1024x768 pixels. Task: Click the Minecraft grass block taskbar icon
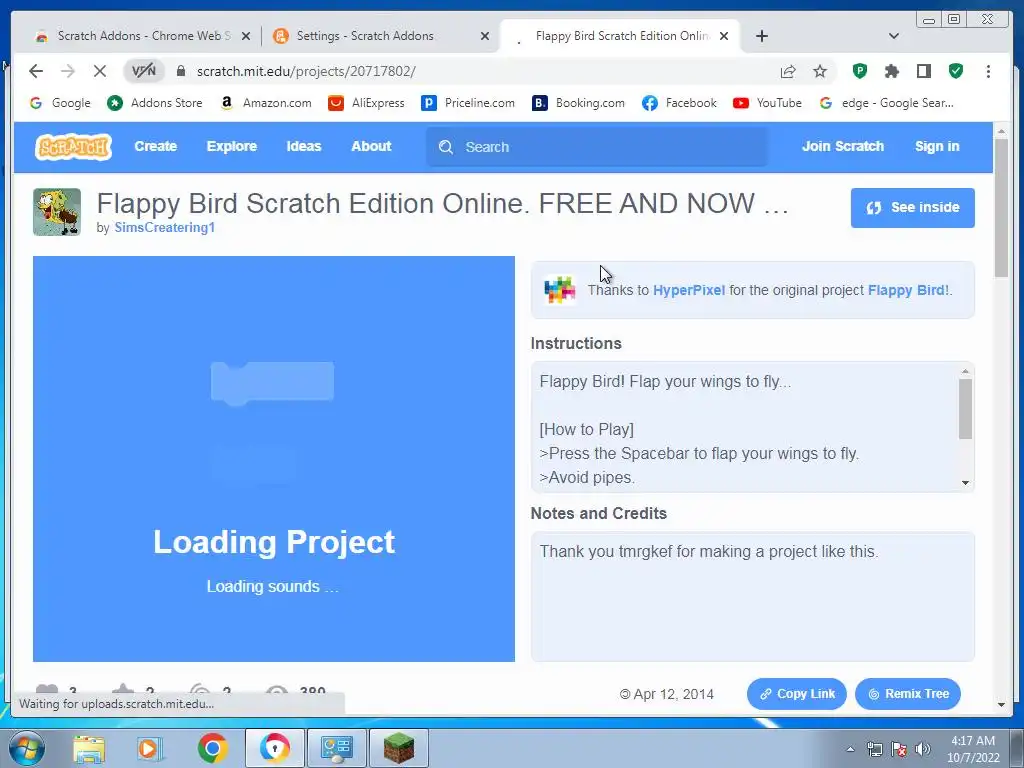click(x=398, y=748)
